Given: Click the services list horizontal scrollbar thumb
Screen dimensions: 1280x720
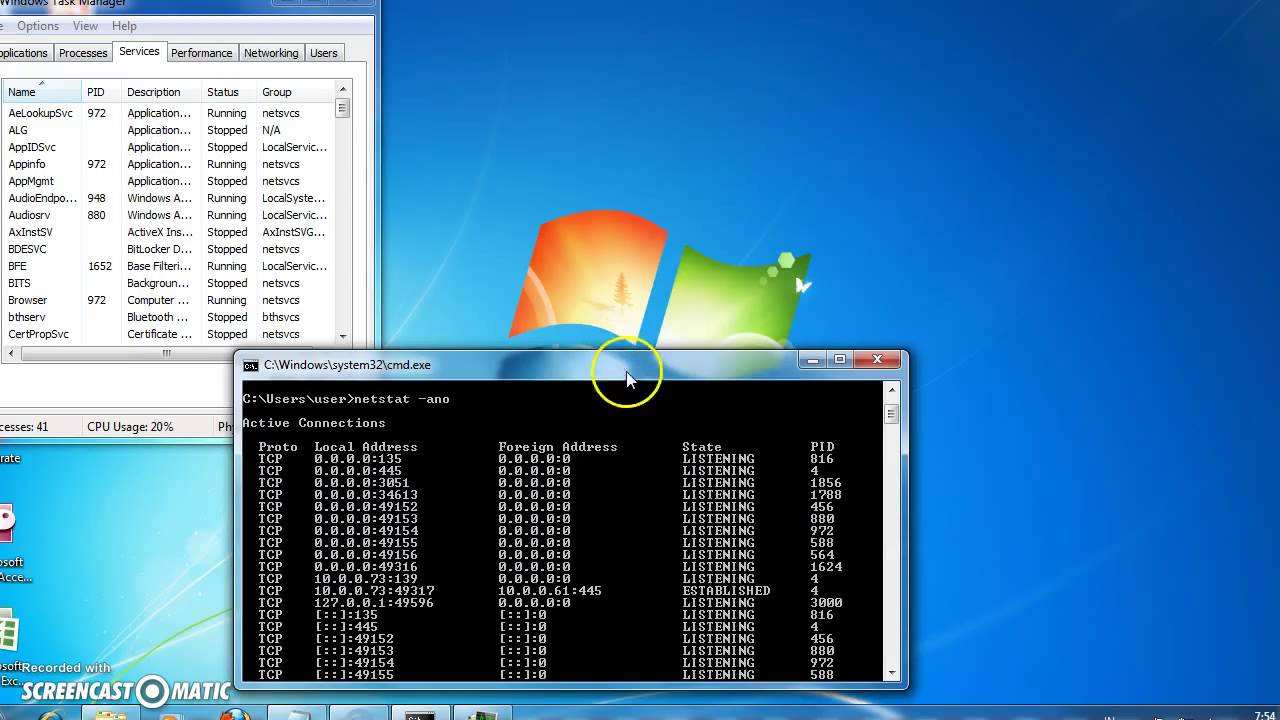Looking at the screenshot, I should point(167,353).
